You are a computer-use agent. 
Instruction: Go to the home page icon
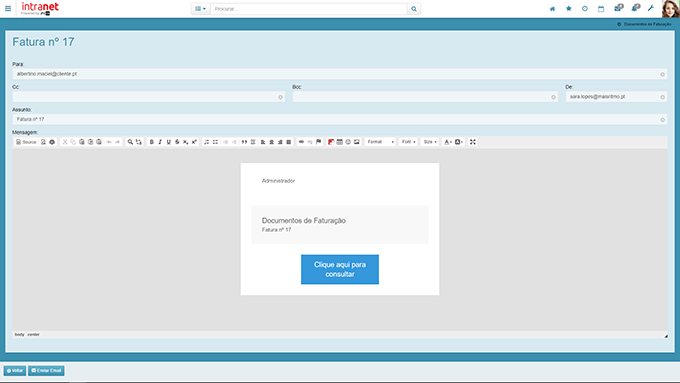click(x=552, y=9)
